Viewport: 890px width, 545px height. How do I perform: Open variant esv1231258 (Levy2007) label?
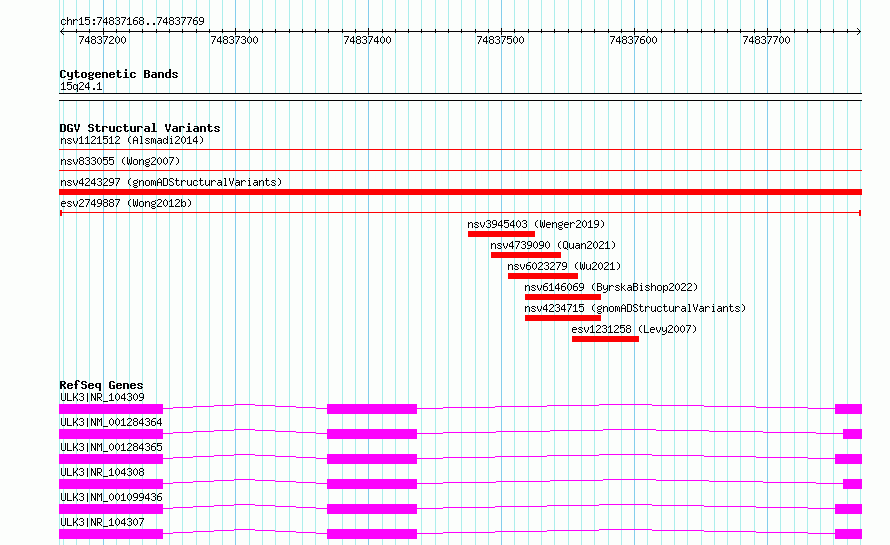[634, 329]
